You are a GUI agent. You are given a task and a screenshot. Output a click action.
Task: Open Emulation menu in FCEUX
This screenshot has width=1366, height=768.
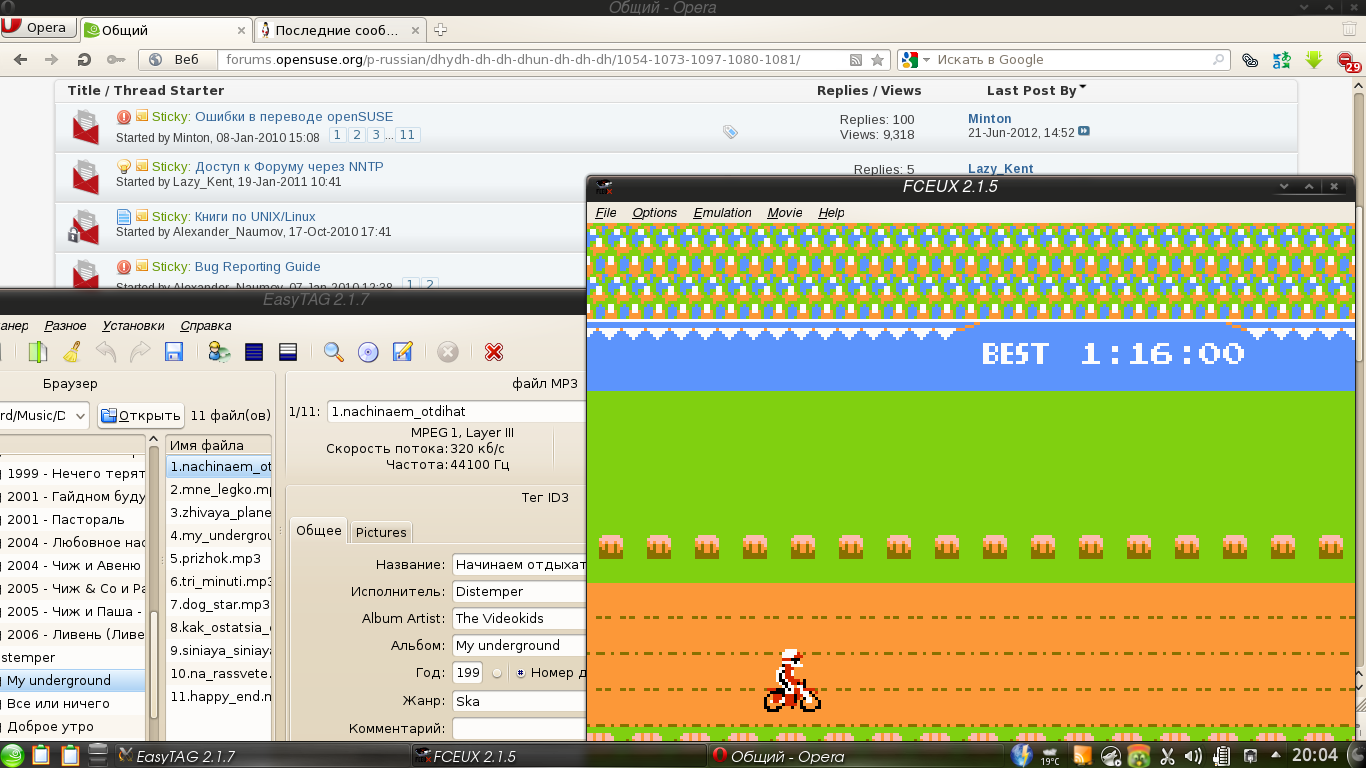[722, 212]
